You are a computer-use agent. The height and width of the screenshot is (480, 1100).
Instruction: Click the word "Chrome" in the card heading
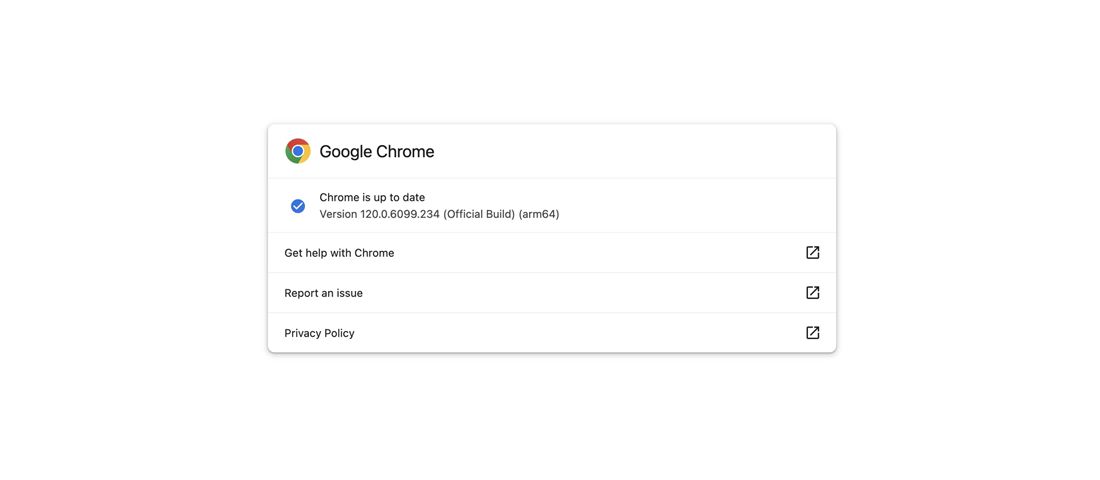[405, 152]
